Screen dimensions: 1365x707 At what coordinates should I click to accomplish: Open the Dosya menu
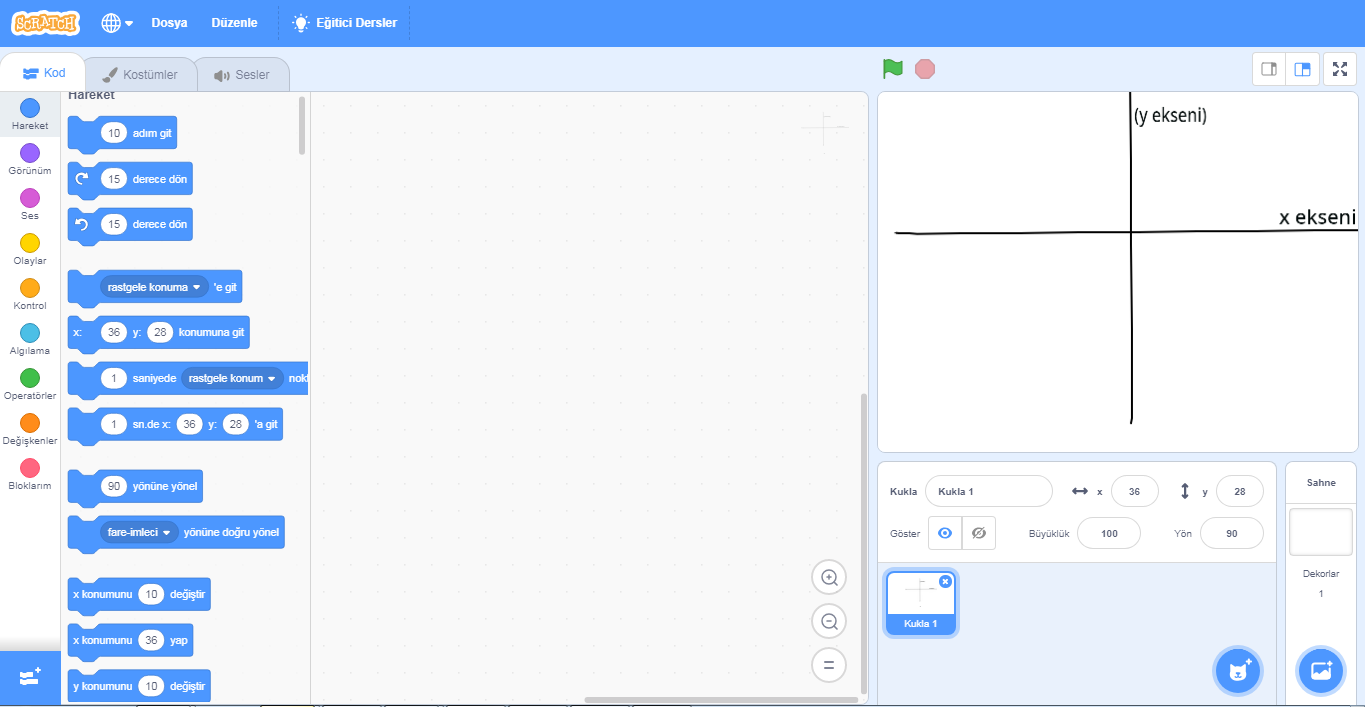[169, 23]
